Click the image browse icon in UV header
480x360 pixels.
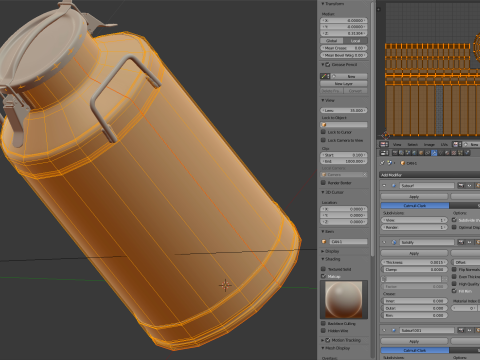457,144
